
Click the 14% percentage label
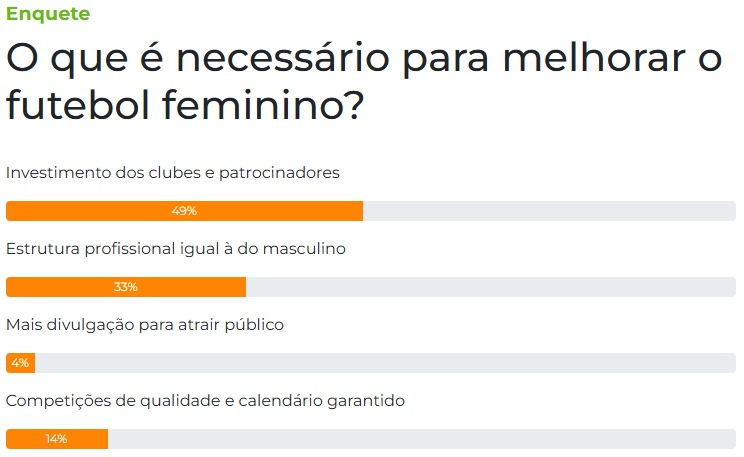(56, 439)
